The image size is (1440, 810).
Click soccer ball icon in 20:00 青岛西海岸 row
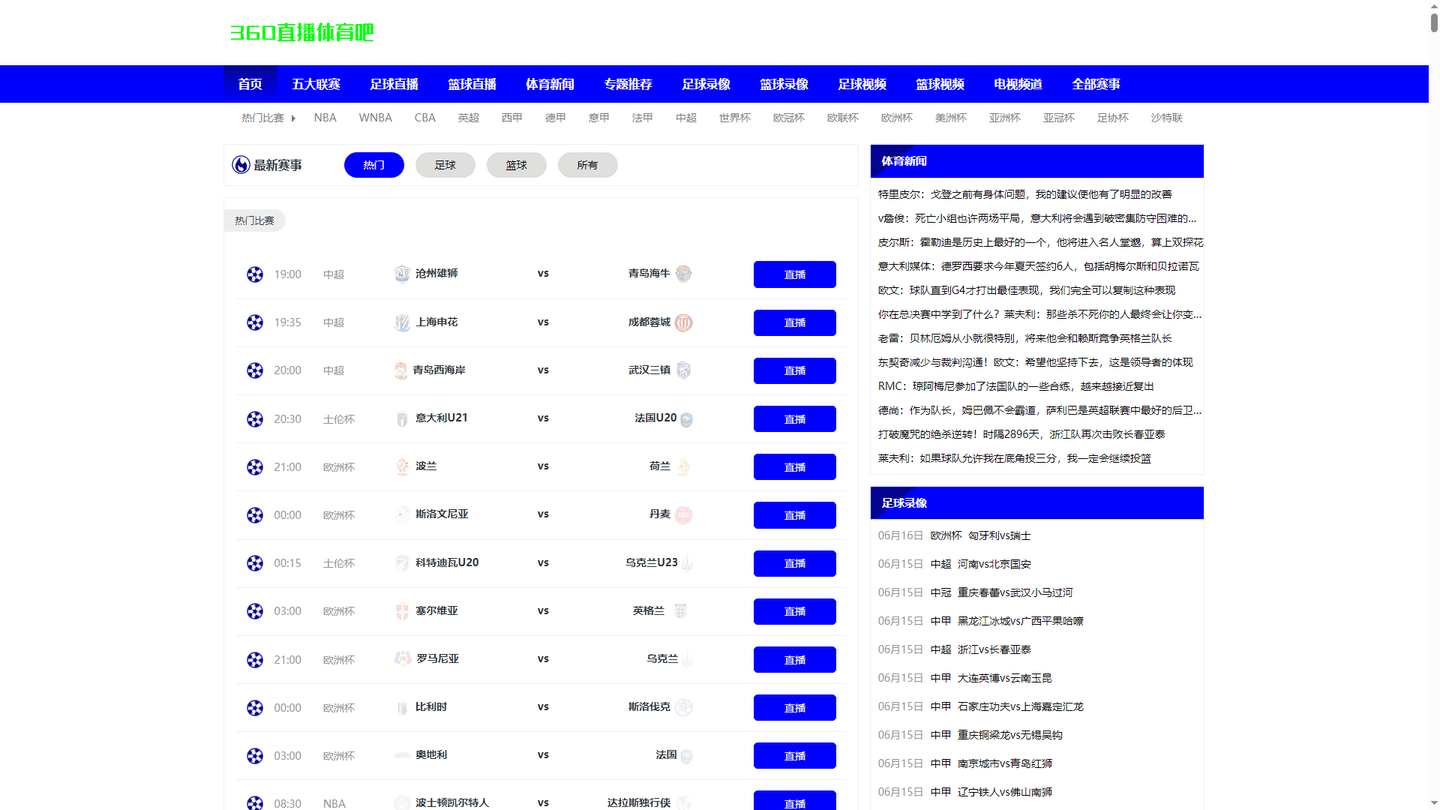coord(255,370)
